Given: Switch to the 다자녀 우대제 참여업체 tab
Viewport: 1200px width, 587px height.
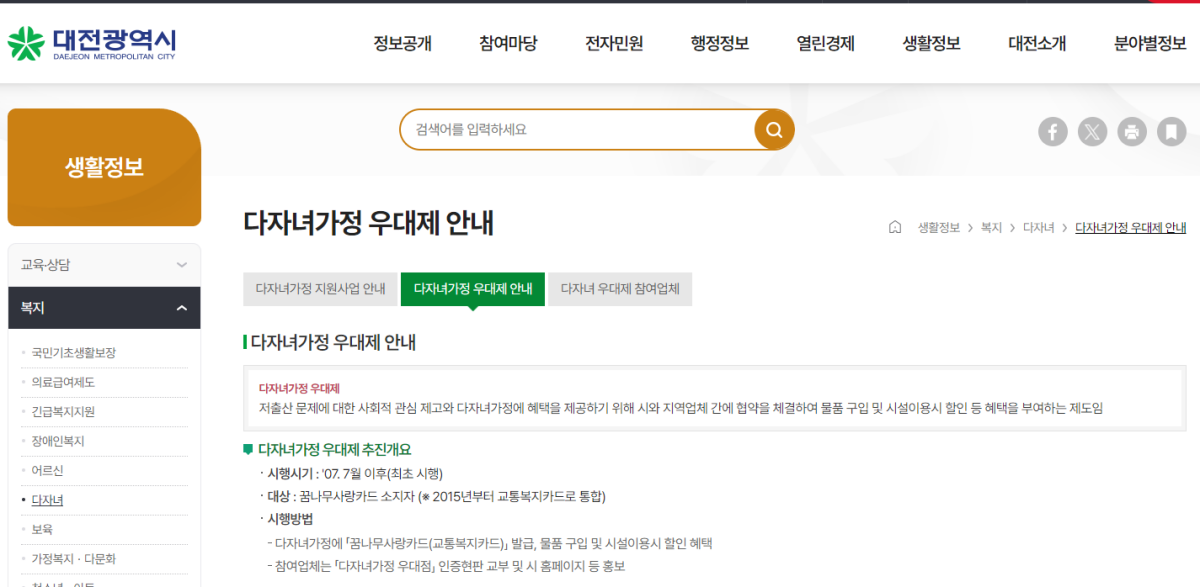Looking at the screenshot, I should click(620, 289).
